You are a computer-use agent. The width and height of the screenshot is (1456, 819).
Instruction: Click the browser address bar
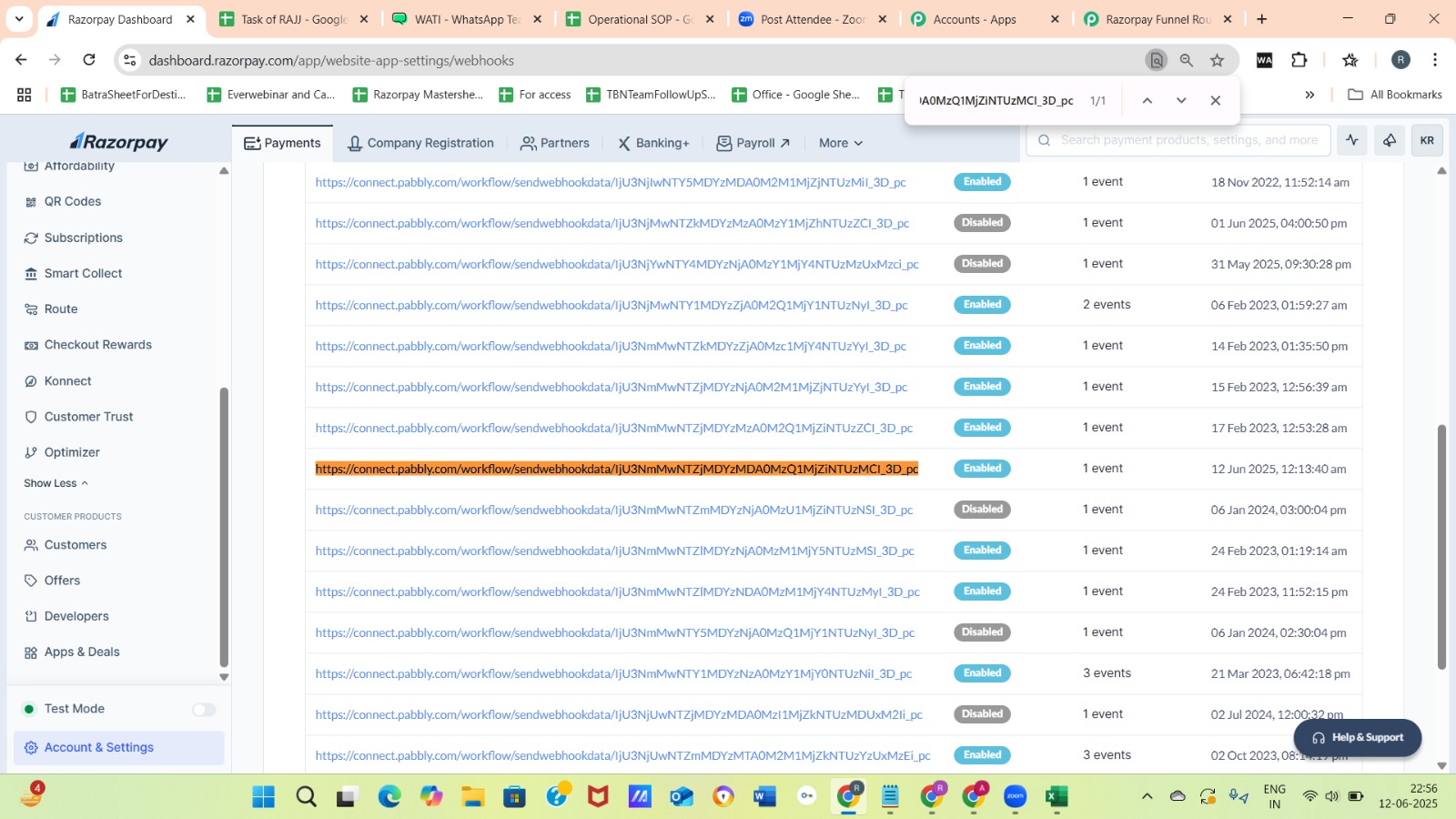pyautogui.click(x=637, y=60)
